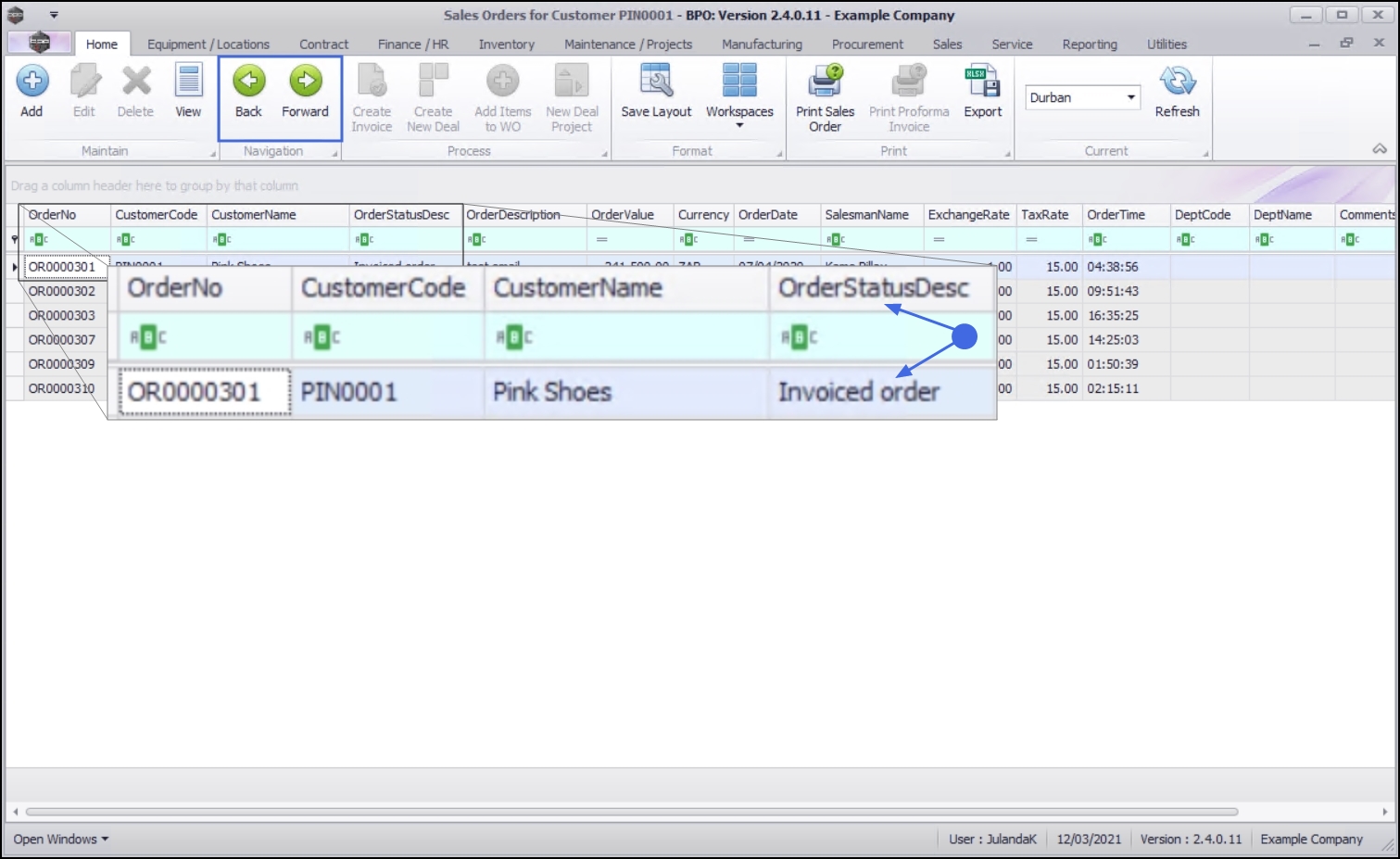Image resolution: width=1400 pixels, height=859 pixels.
Task: Click the Create New Deal icon
Action: 433,82
